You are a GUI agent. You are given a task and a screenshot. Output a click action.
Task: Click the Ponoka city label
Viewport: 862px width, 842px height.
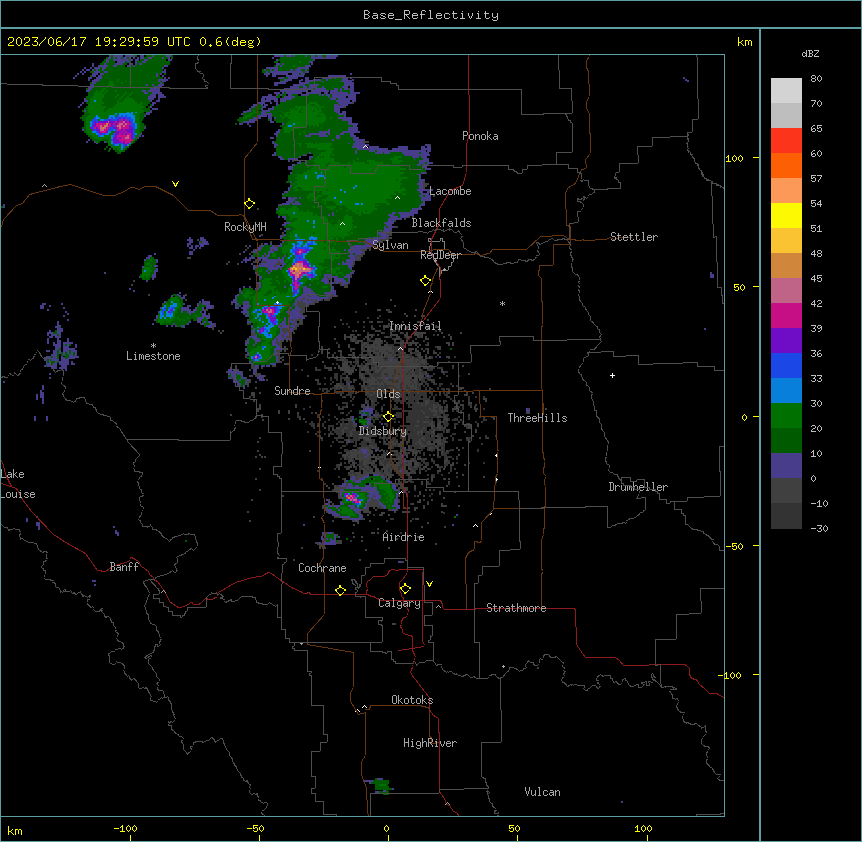pos(480,136)
